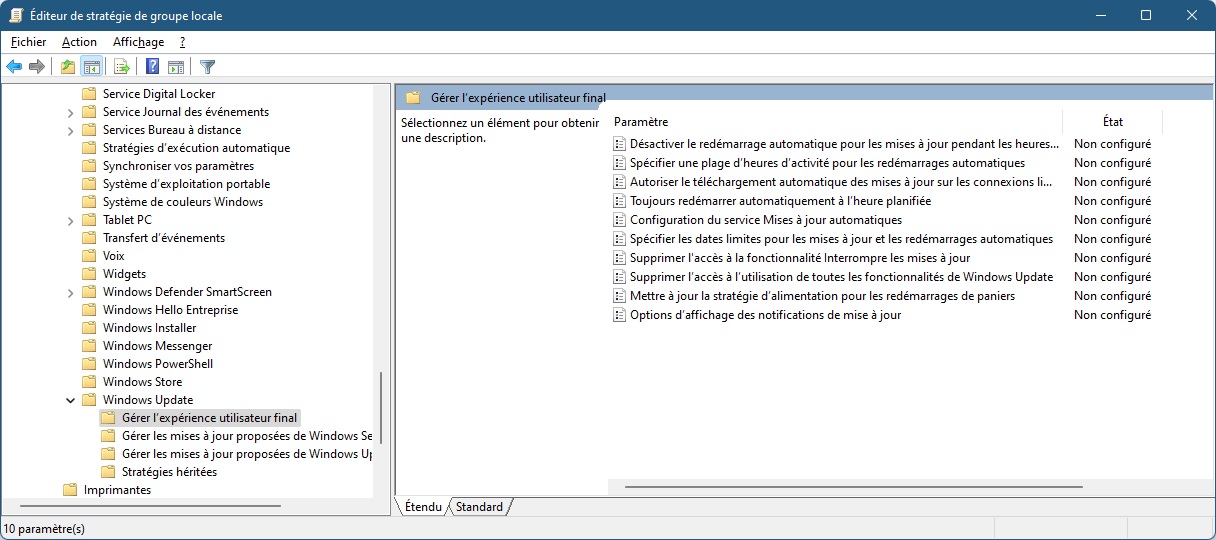Click the Export list toolbar icon
Image resolution: width=1216 pixels, height=540 pixels.
(x=122, y=67)
